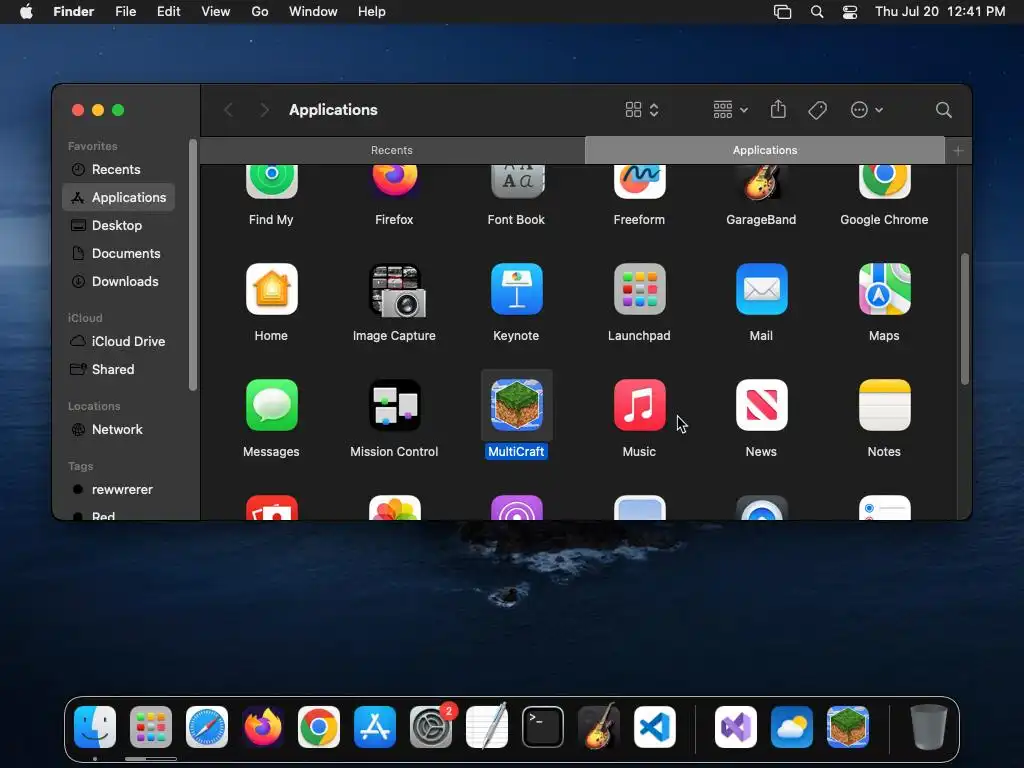Open Downloads in the sidebar
Viewport: 1024px width, 768px height.
click(118, 281)
